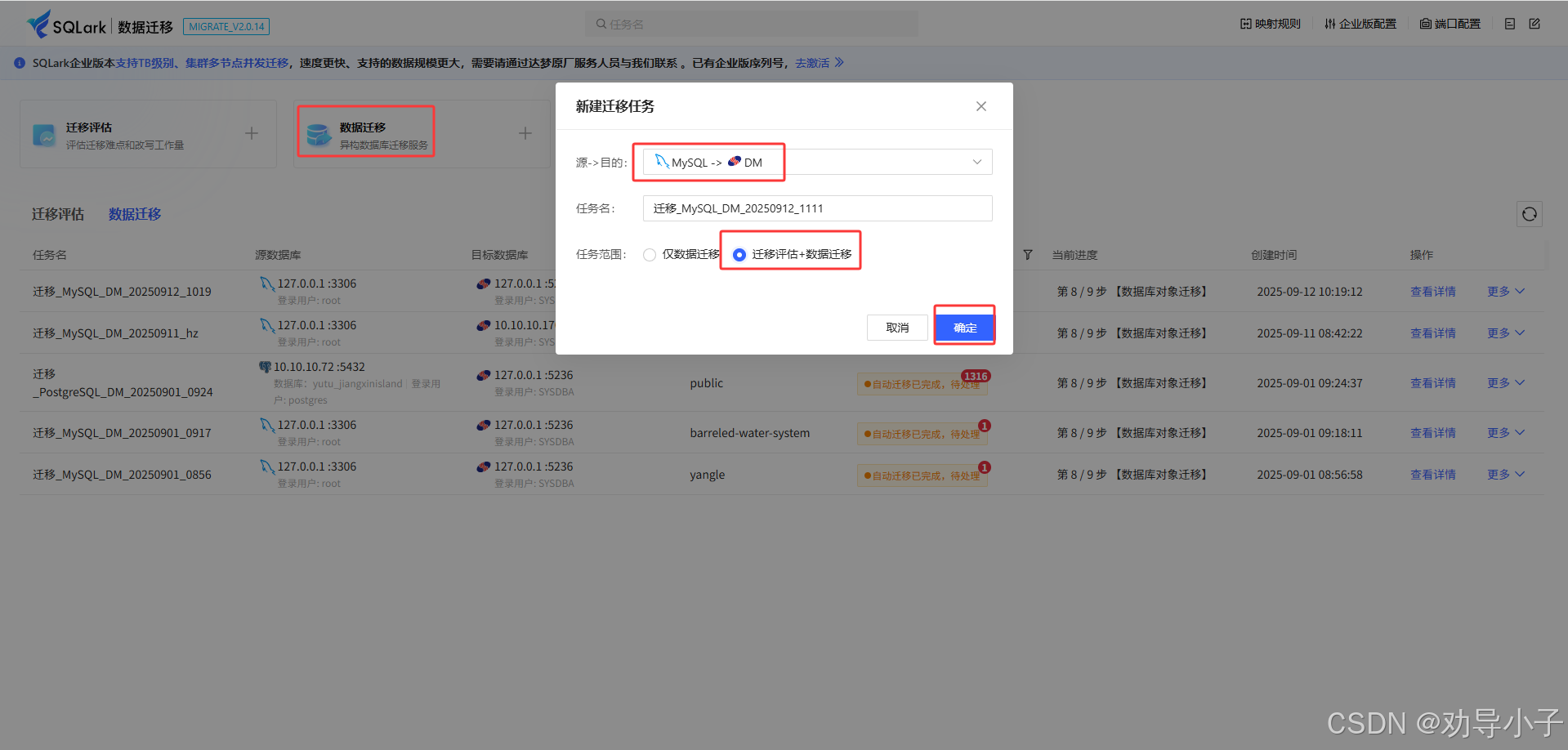Expand 更多 for PostgreSQL_DM_20250901_0924 row

[1506, 383]
